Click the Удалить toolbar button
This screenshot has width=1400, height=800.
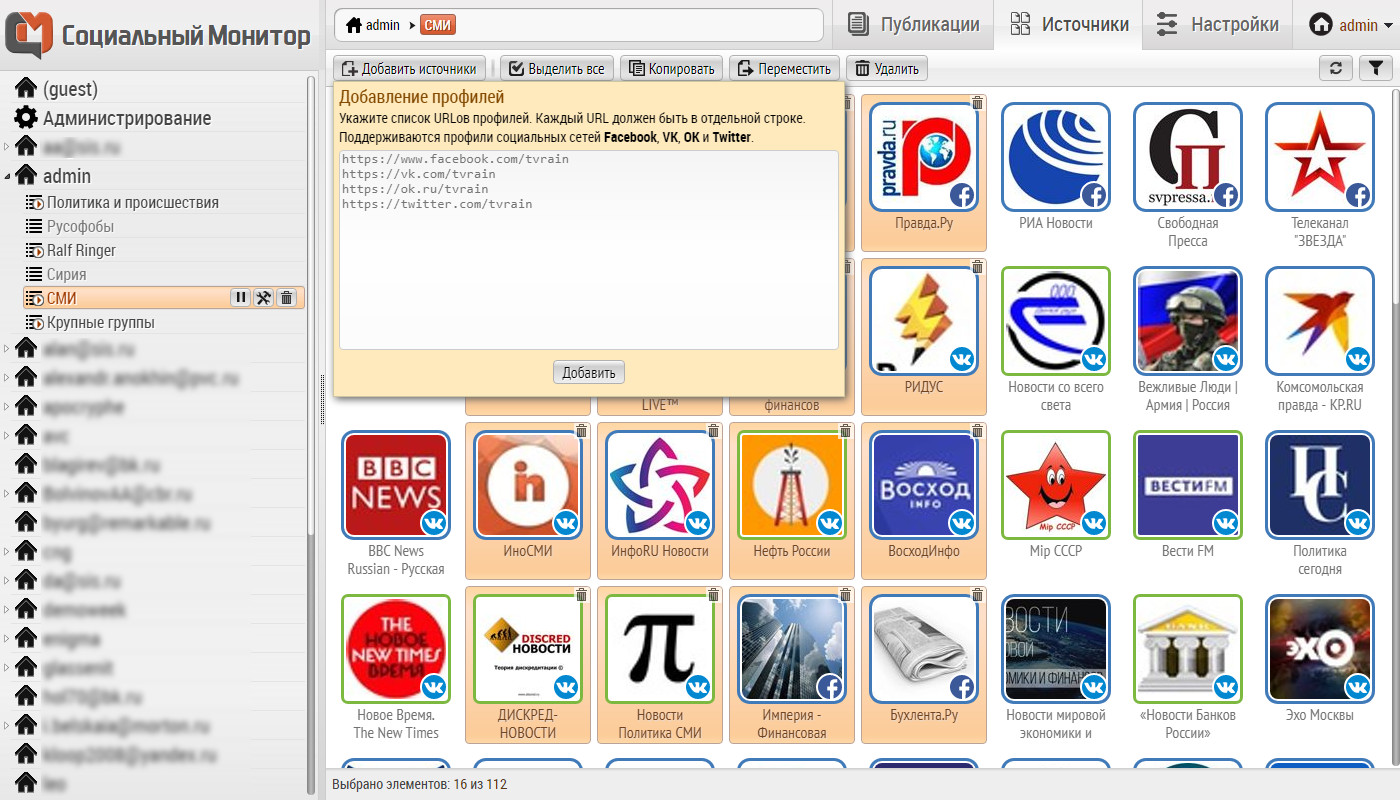coord(886,68)
